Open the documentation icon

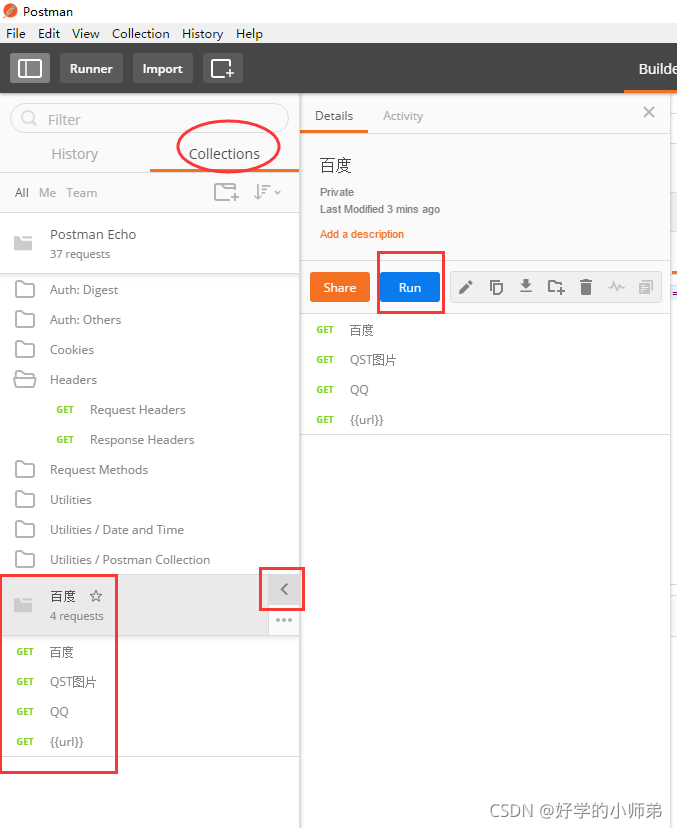[x=645, y=287]
